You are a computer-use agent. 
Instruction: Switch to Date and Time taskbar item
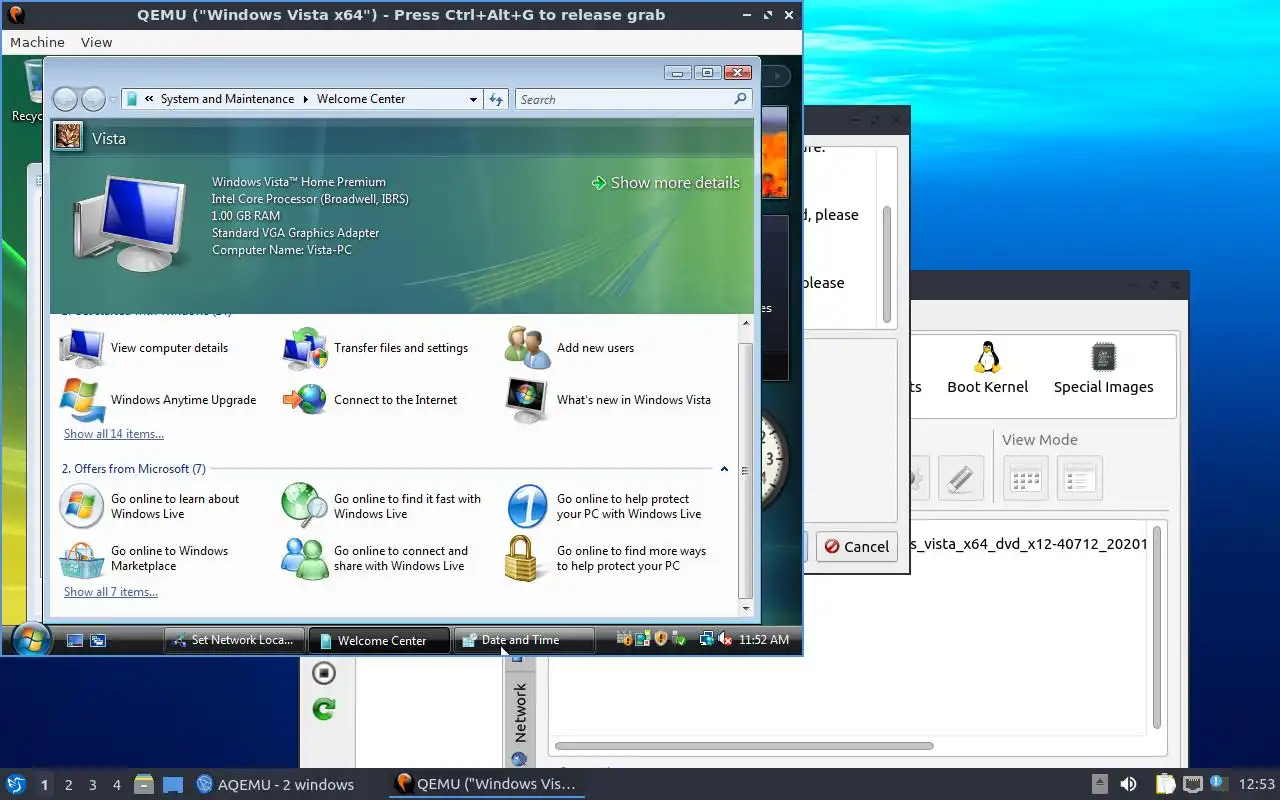pos(524,640)
